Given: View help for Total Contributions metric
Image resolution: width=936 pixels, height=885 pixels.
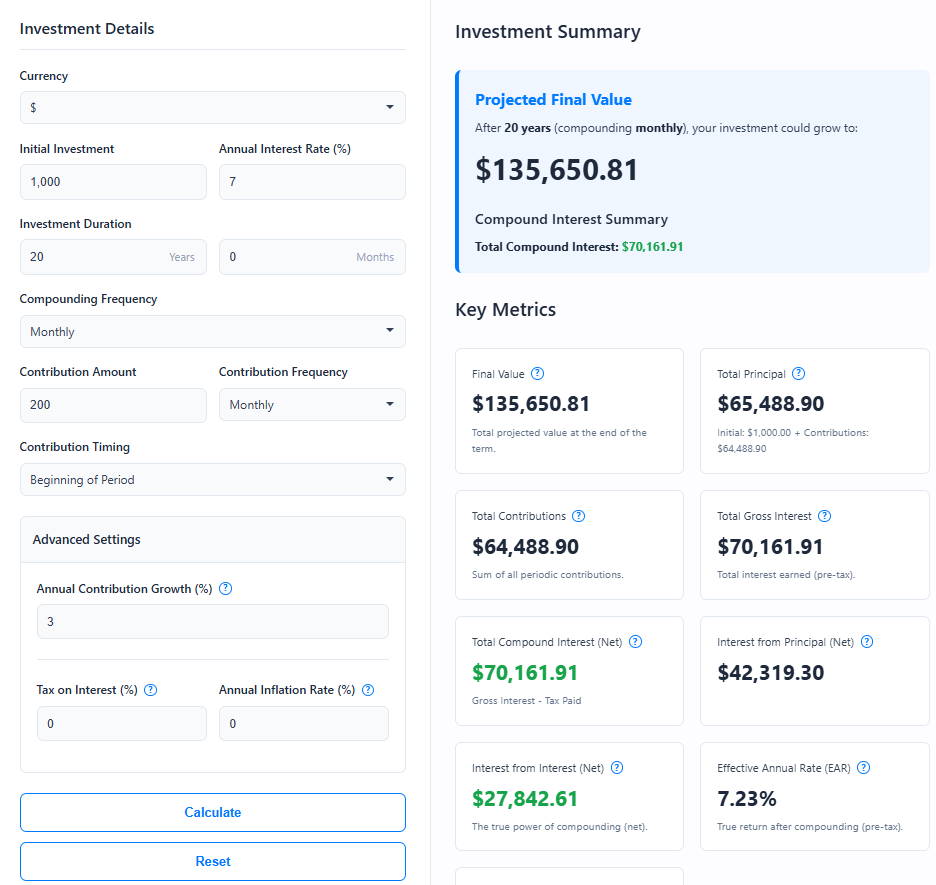Looking at the screenshot, I should 578,516.
